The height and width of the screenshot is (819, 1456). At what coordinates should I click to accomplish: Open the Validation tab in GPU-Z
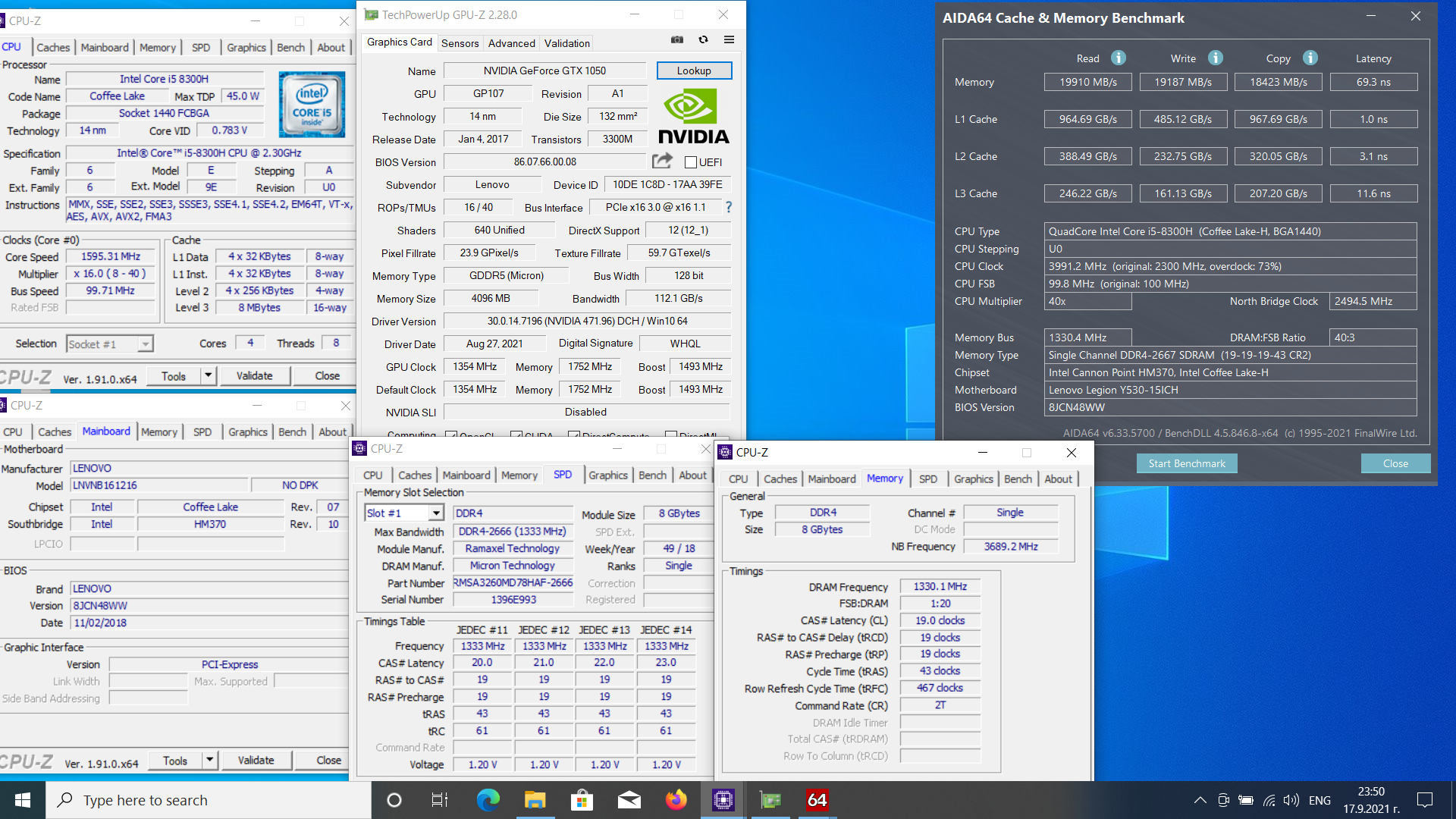pyautogui.click(x=566, y=43)
